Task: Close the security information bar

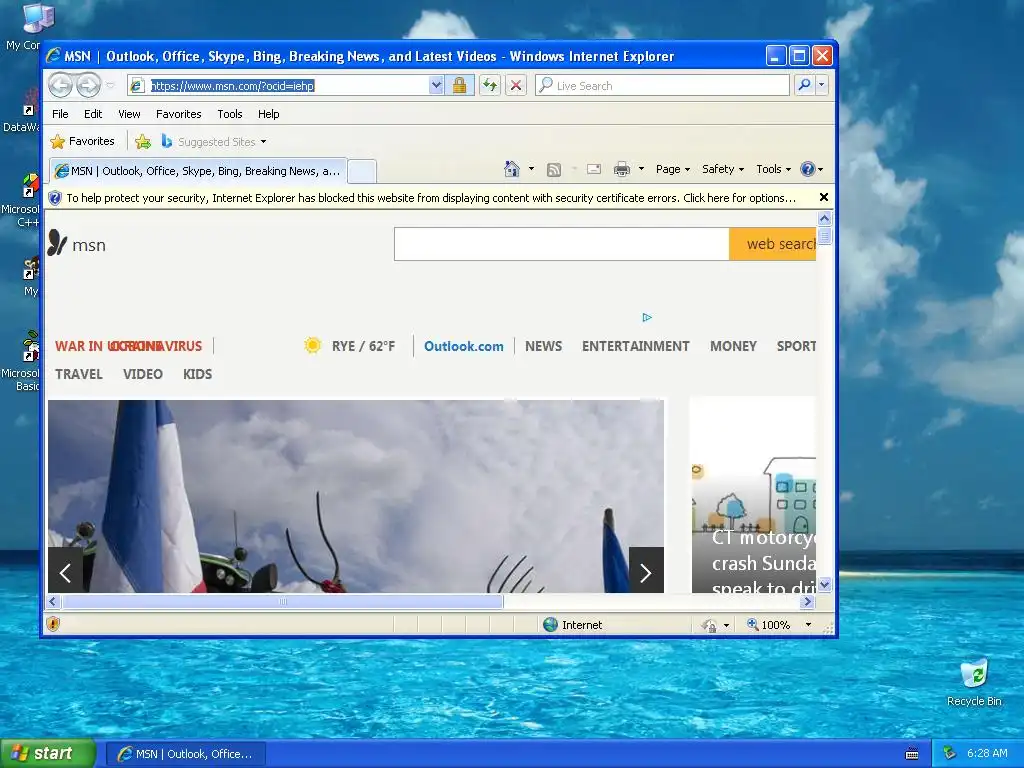Action: point(824,197)
